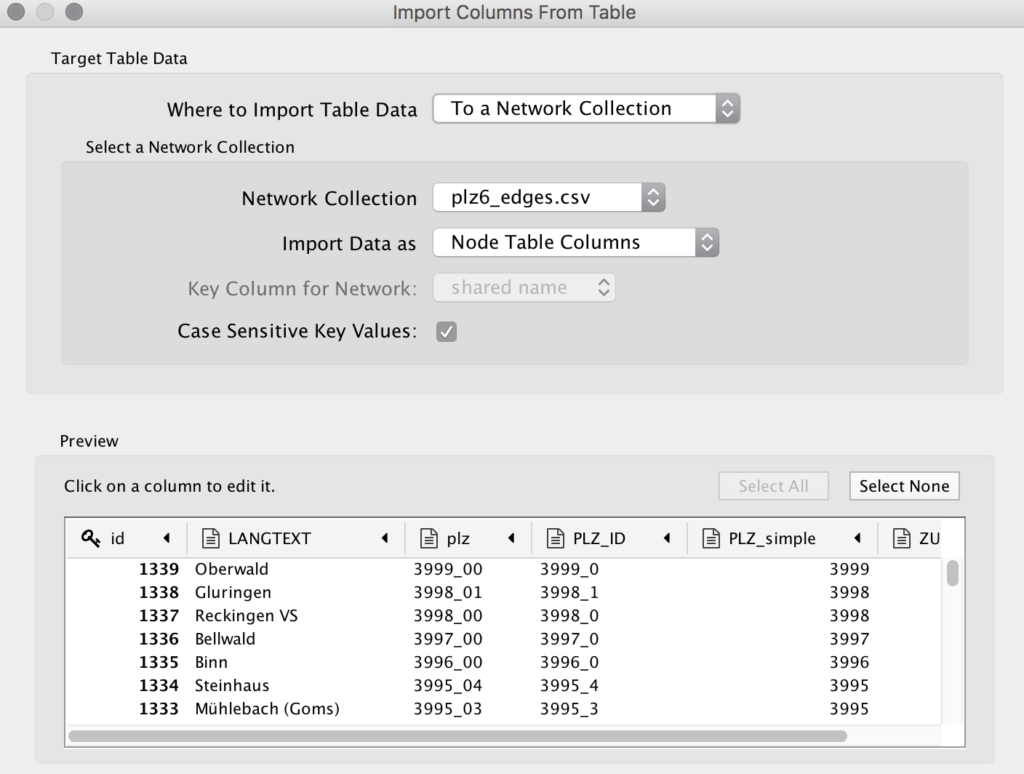
Task: Click id value 1333
Action: 159,709
